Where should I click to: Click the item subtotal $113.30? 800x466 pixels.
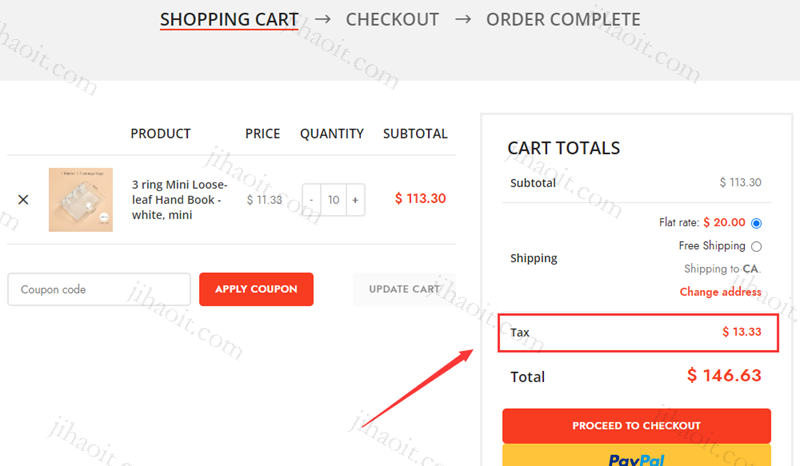(420, 199)
